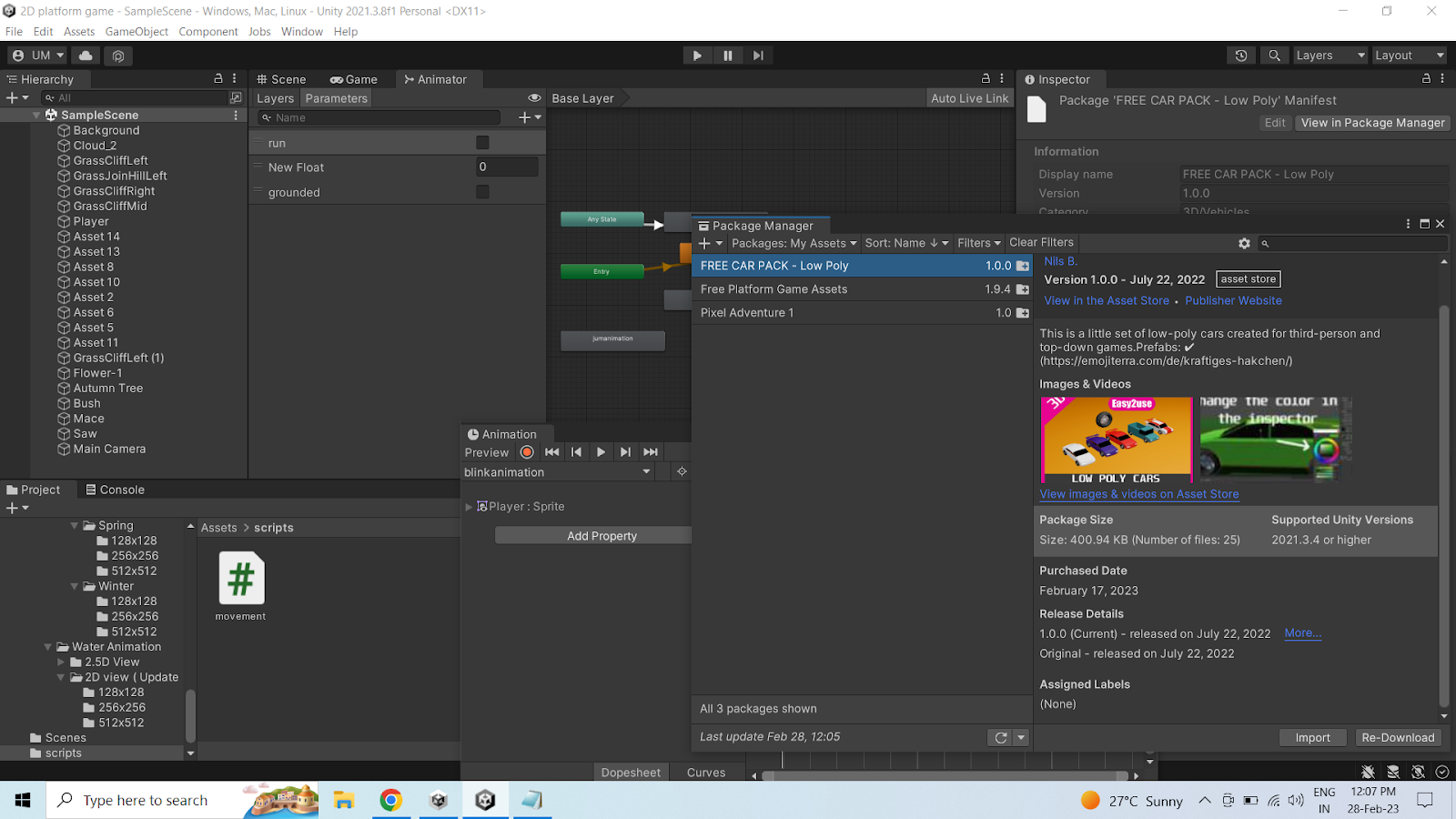This screenshot has width=1456, height=819.
Task: Open the Filters dropdown in Package Manager
Action: coord(979,243)
